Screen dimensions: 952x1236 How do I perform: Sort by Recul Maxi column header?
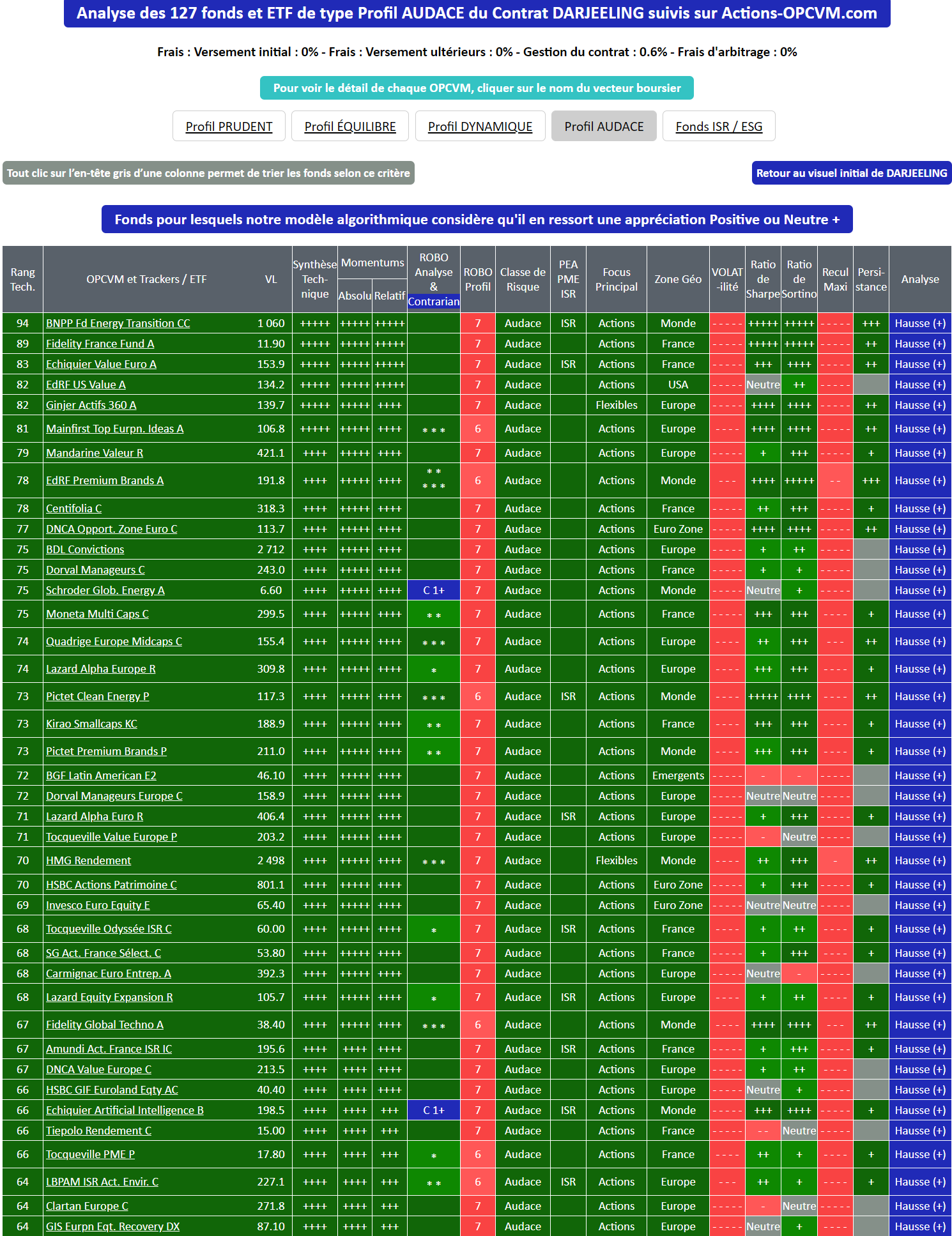click(835, 279)
